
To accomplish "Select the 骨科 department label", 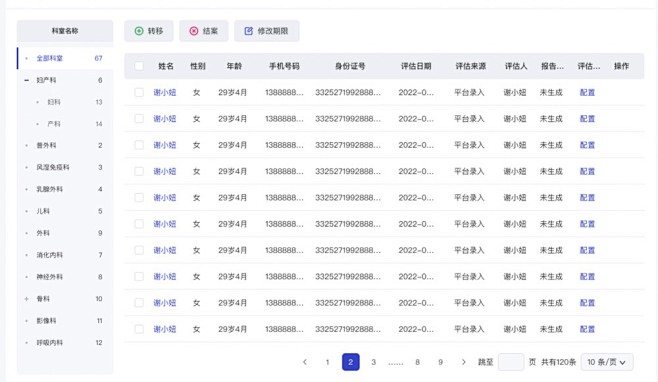I will point(43,299).
